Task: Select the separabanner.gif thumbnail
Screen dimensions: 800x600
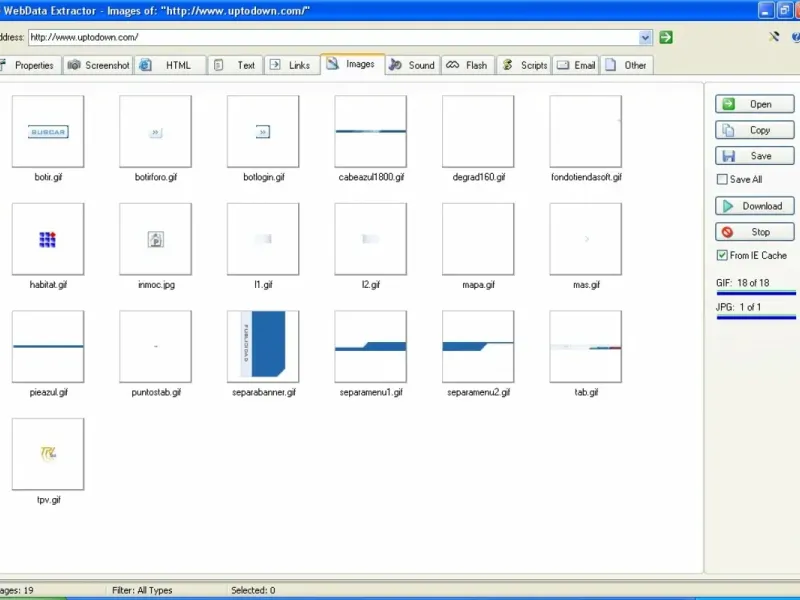Action: pyautogui.click(x=263, y=346)
